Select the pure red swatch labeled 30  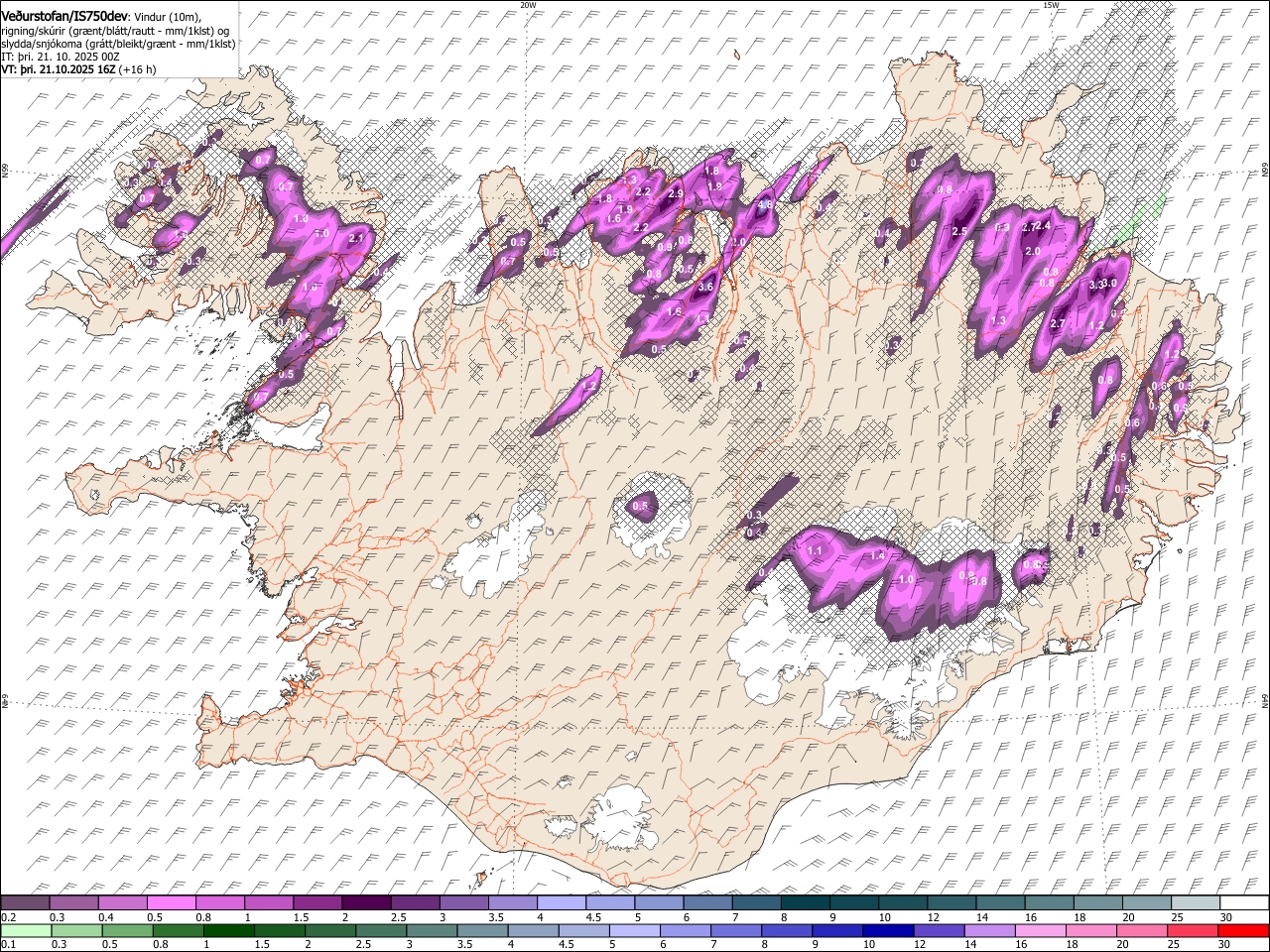(1242, 930)
